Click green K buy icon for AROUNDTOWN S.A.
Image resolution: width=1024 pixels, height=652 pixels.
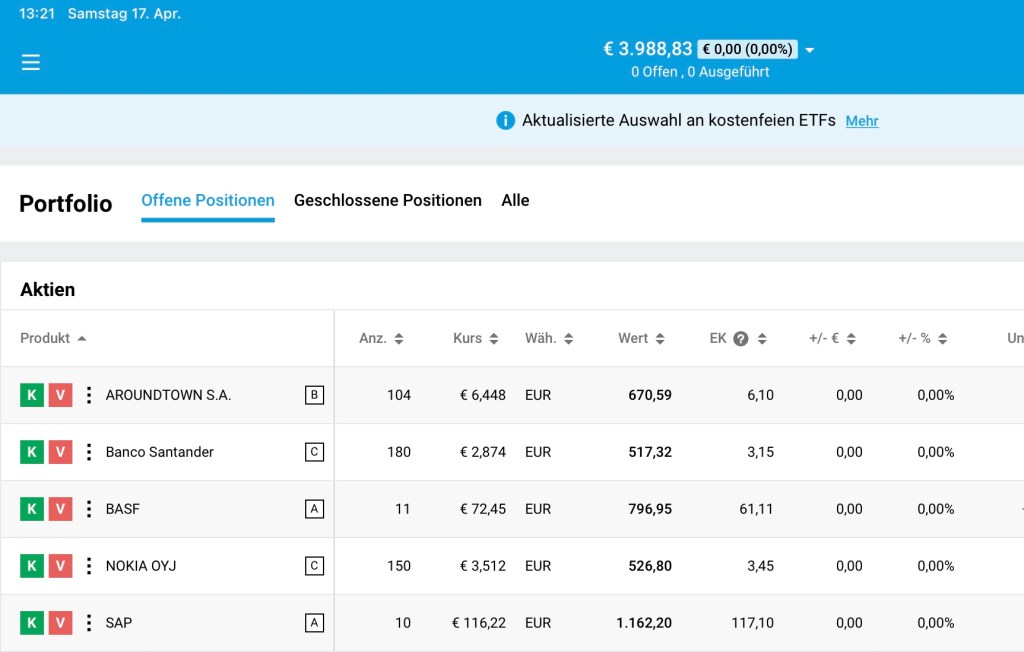(x=31, y=395)
